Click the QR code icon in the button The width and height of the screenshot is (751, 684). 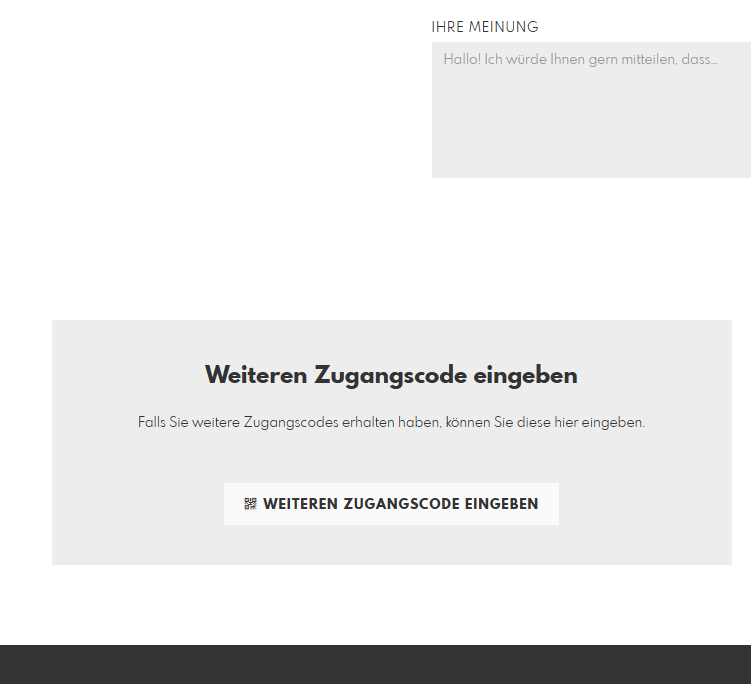[250, 504]
